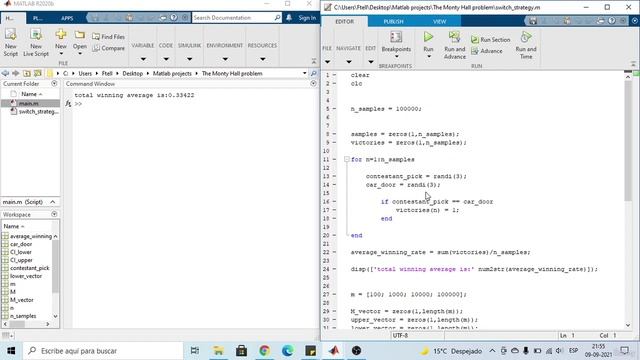The image size is (640, 360).
Task: Toggle breakpoint at line 24 disp
Action: [x=334, y=269]
